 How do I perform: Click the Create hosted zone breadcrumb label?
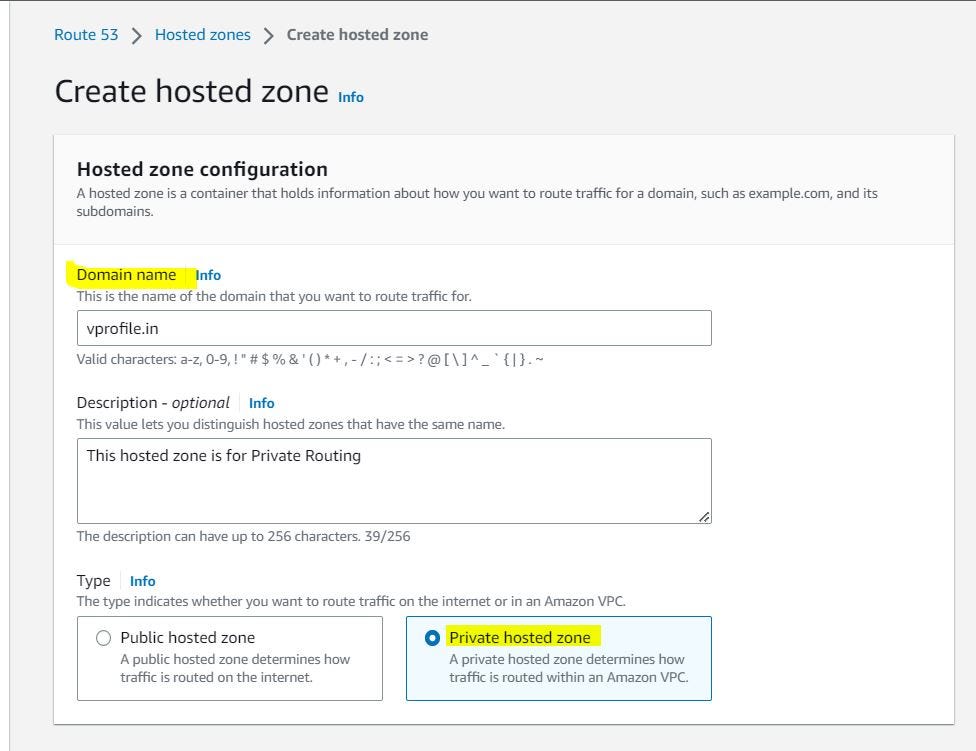(357, 34)
